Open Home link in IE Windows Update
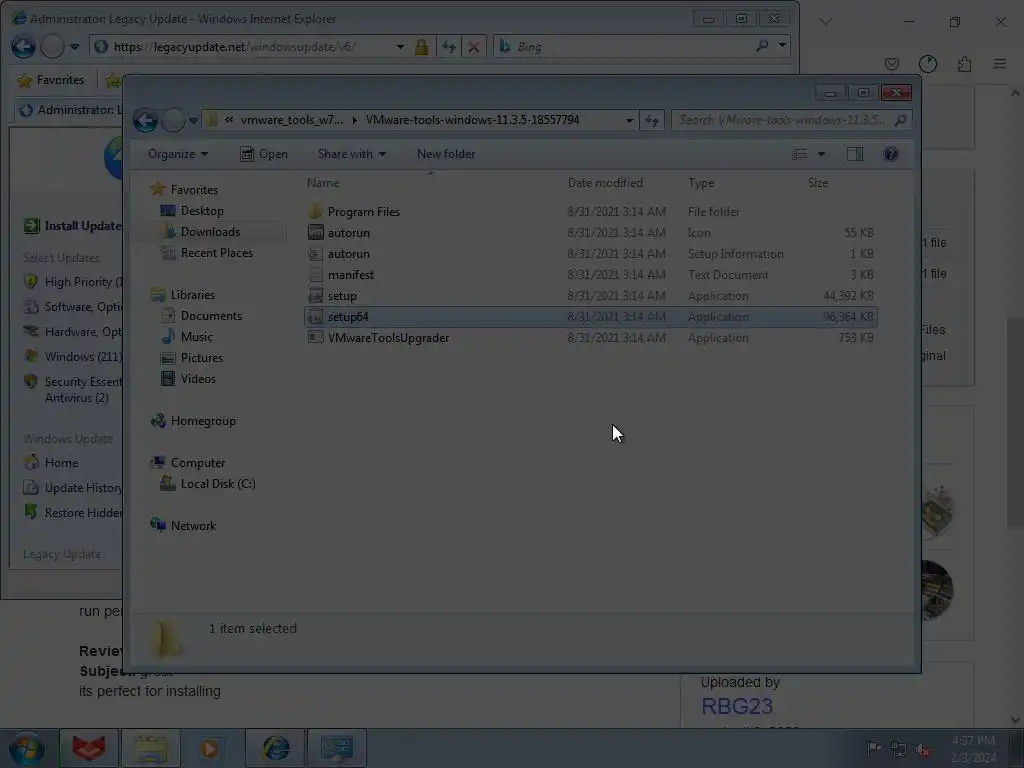The width and height of the screenshot is (1024, 768). pos(61,463)
